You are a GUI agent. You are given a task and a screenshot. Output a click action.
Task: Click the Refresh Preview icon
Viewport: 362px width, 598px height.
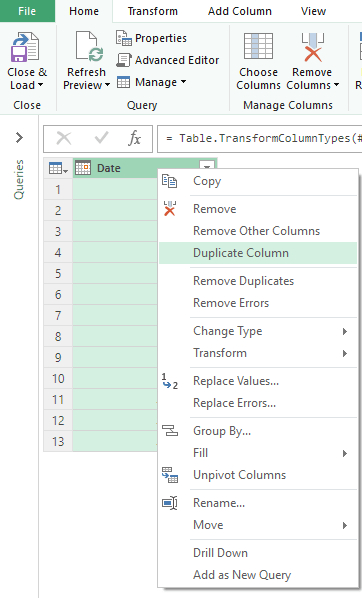(89, 46)
